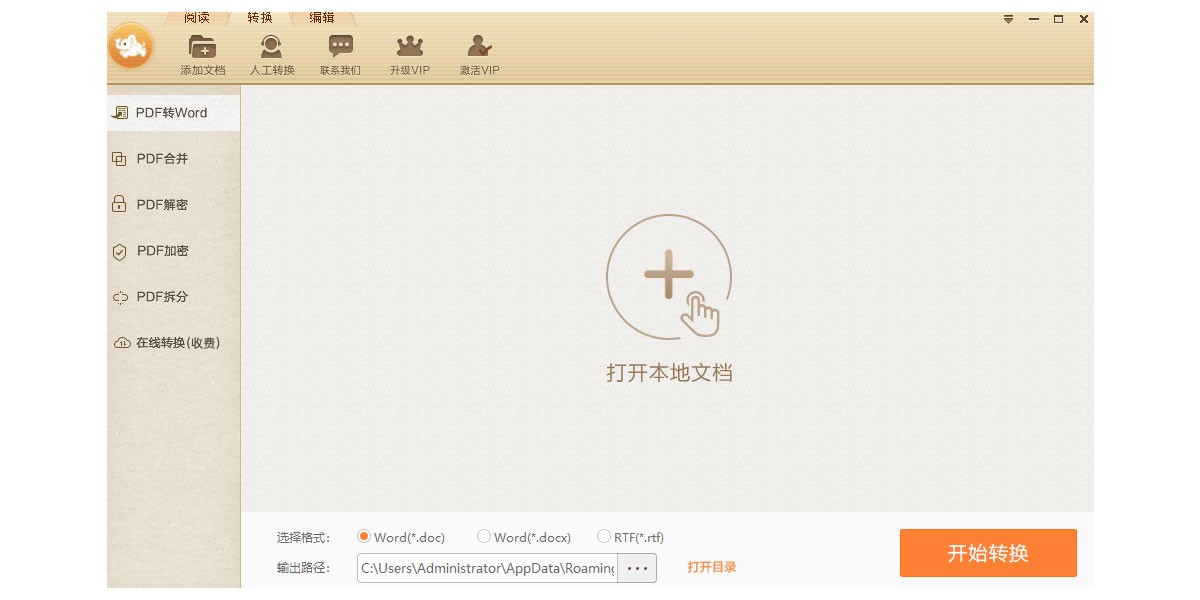
Task: Open PDF解密 decrypt lock option
Action: [162, 205]
